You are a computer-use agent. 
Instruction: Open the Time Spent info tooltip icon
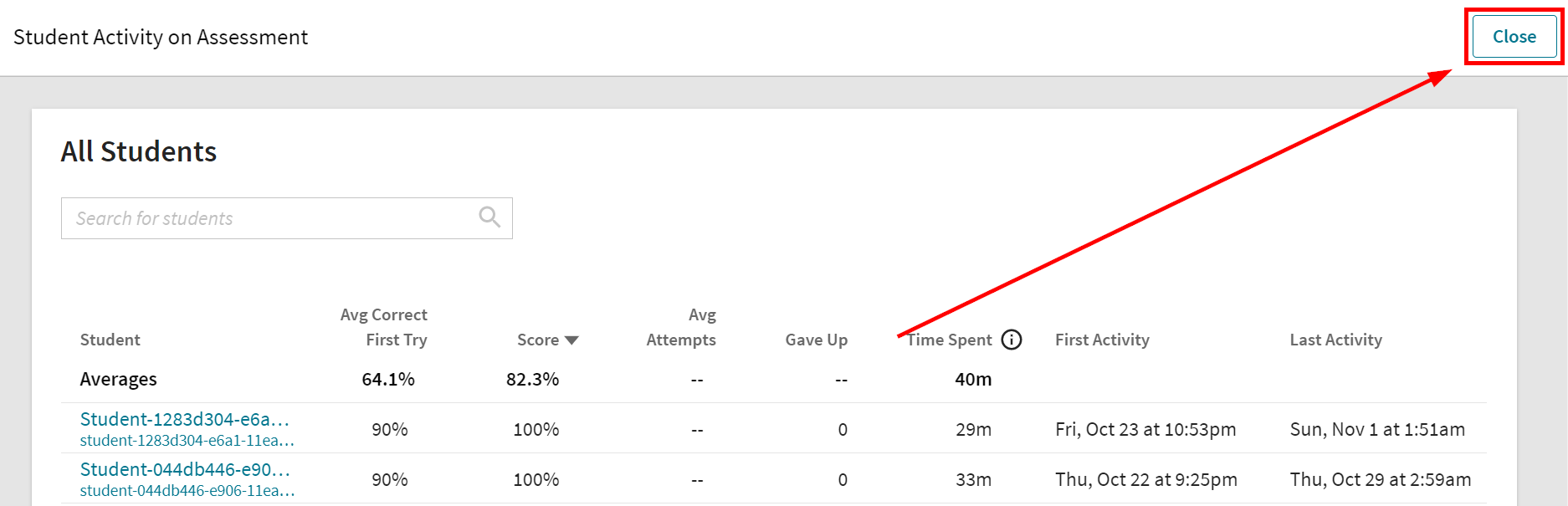pos(1012,340)
